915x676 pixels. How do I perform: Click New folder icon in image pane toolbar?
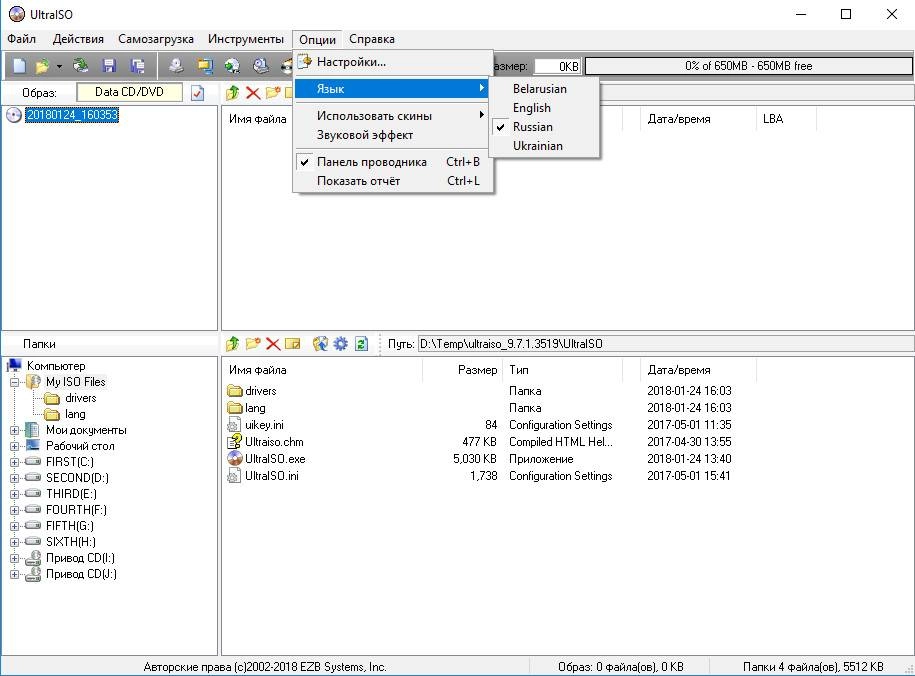273,92
